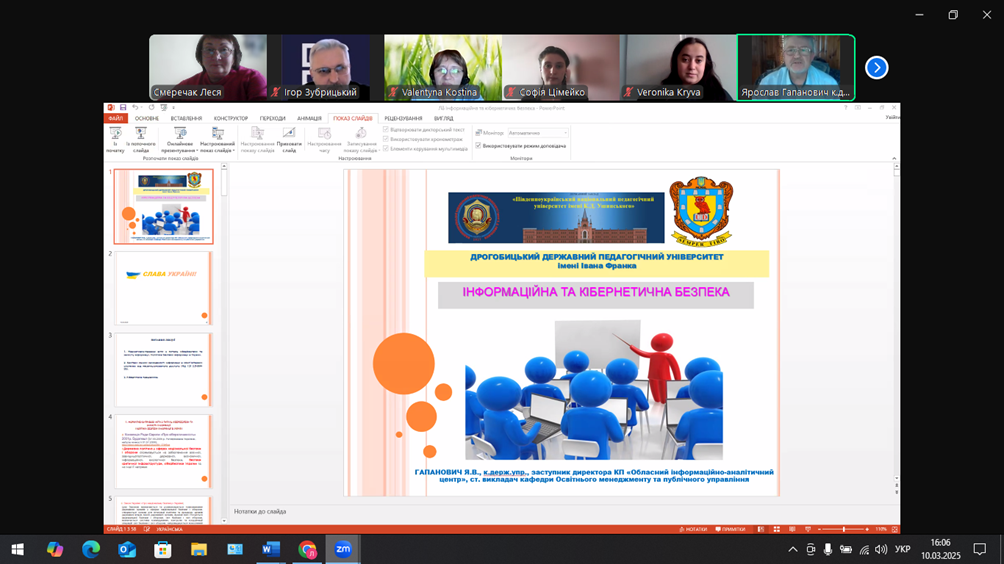This screenshot has height=564, width=1004.
Task: Click the zoom slider in status bar
Action: 843,529
